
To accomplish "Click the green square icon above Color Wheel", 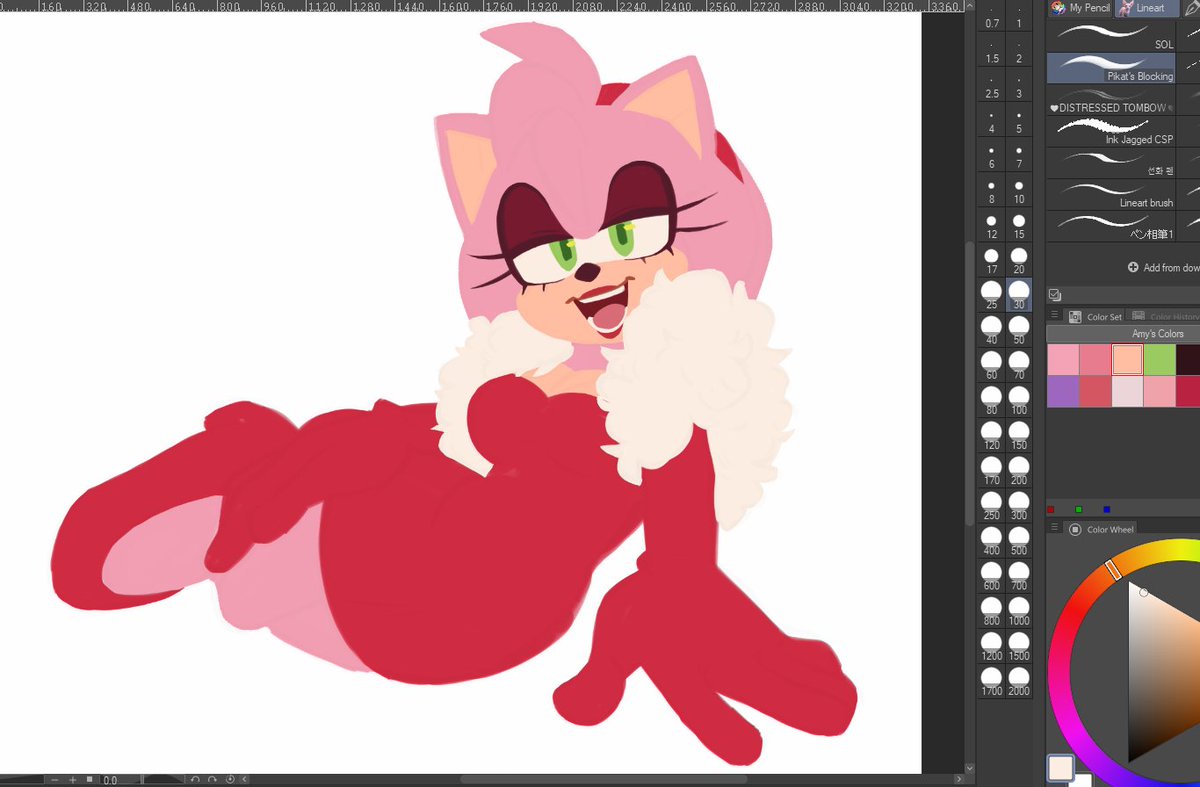I will 1078,509.
